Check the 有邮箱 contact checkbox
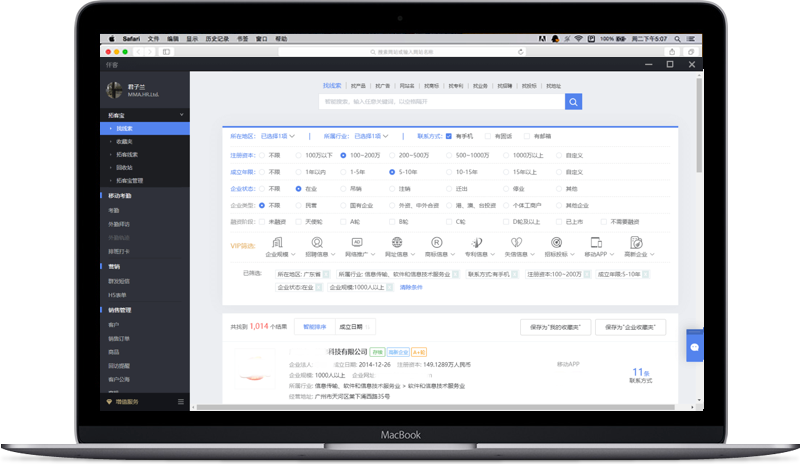800x464 pixels. pyautogui.click(x=526, y=136)
